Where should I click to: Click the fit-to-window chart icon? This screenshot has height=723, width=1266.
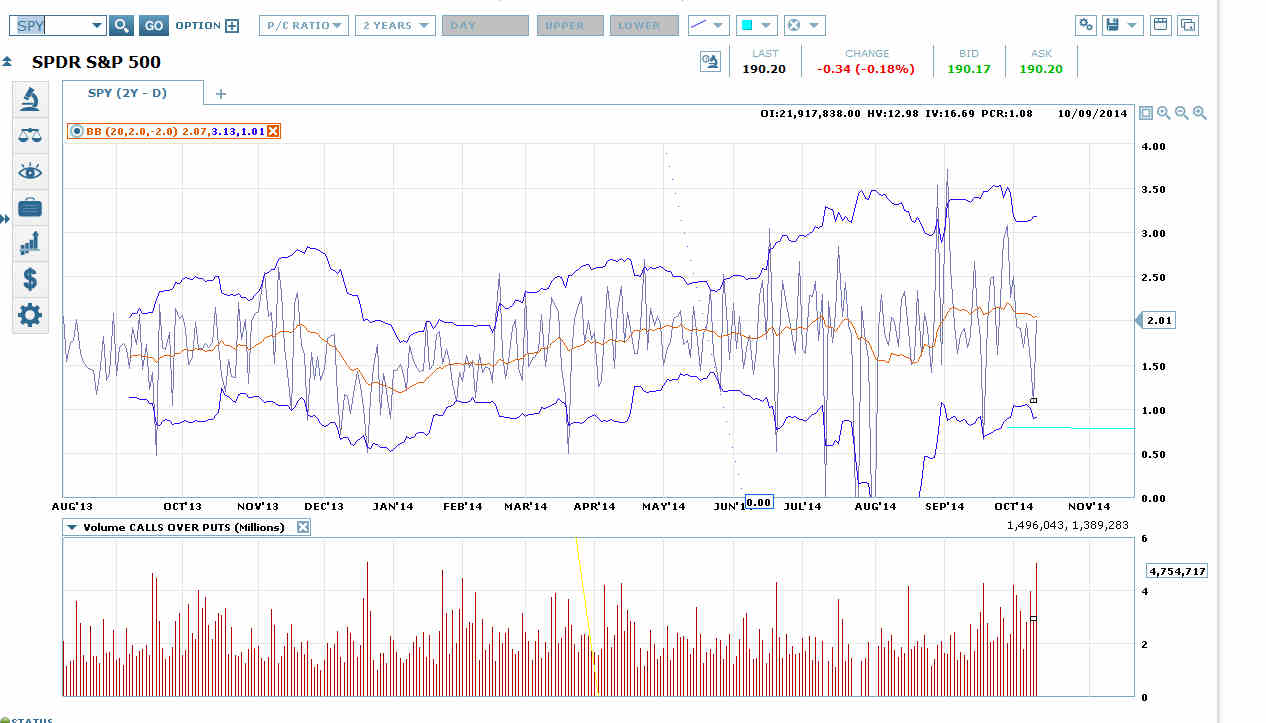[x=1146, y=113]
